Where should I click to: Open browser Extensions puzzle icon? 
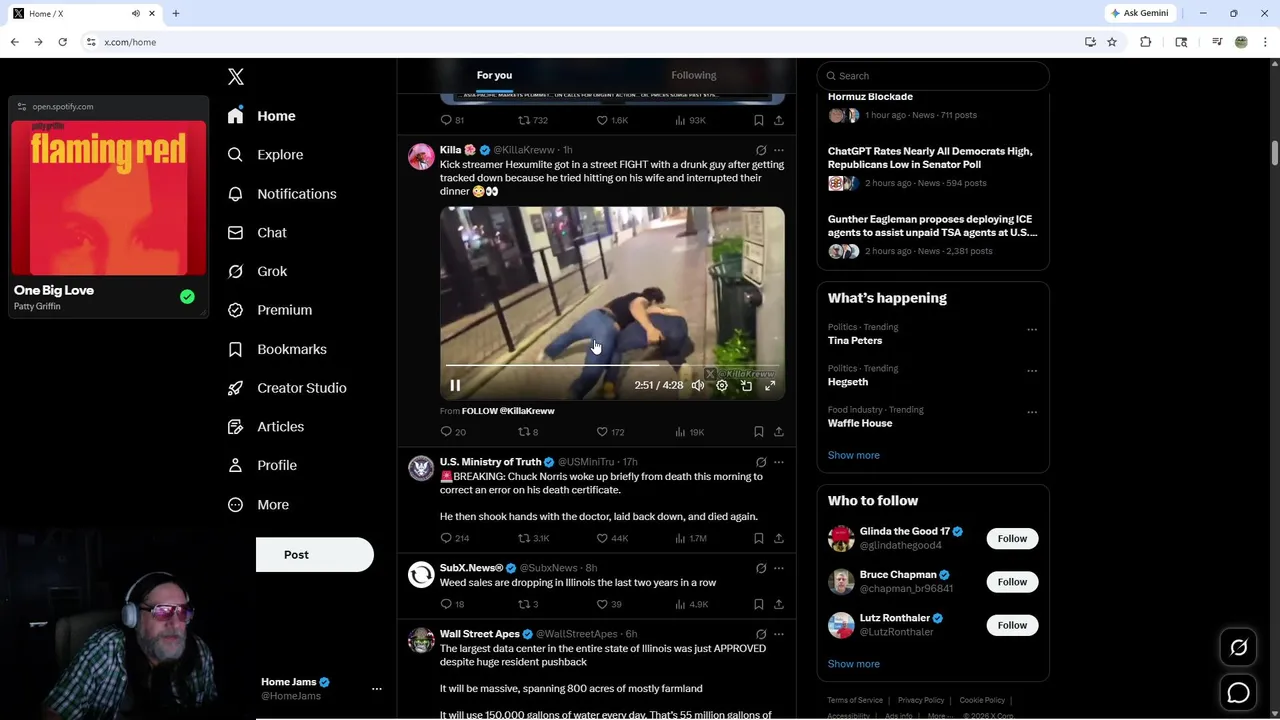coord(1146,42)
